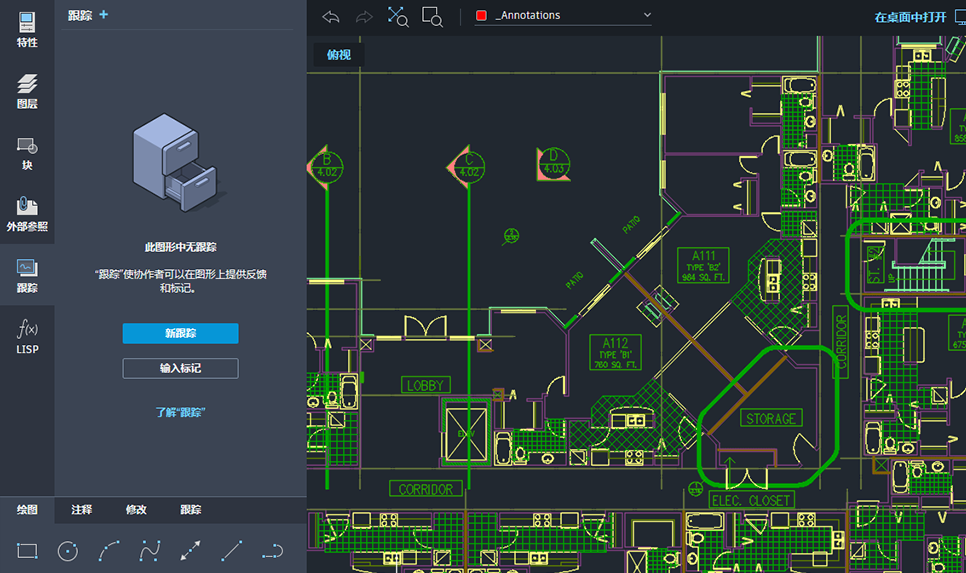Add a new trace with plus icon

tap(104, 14)
